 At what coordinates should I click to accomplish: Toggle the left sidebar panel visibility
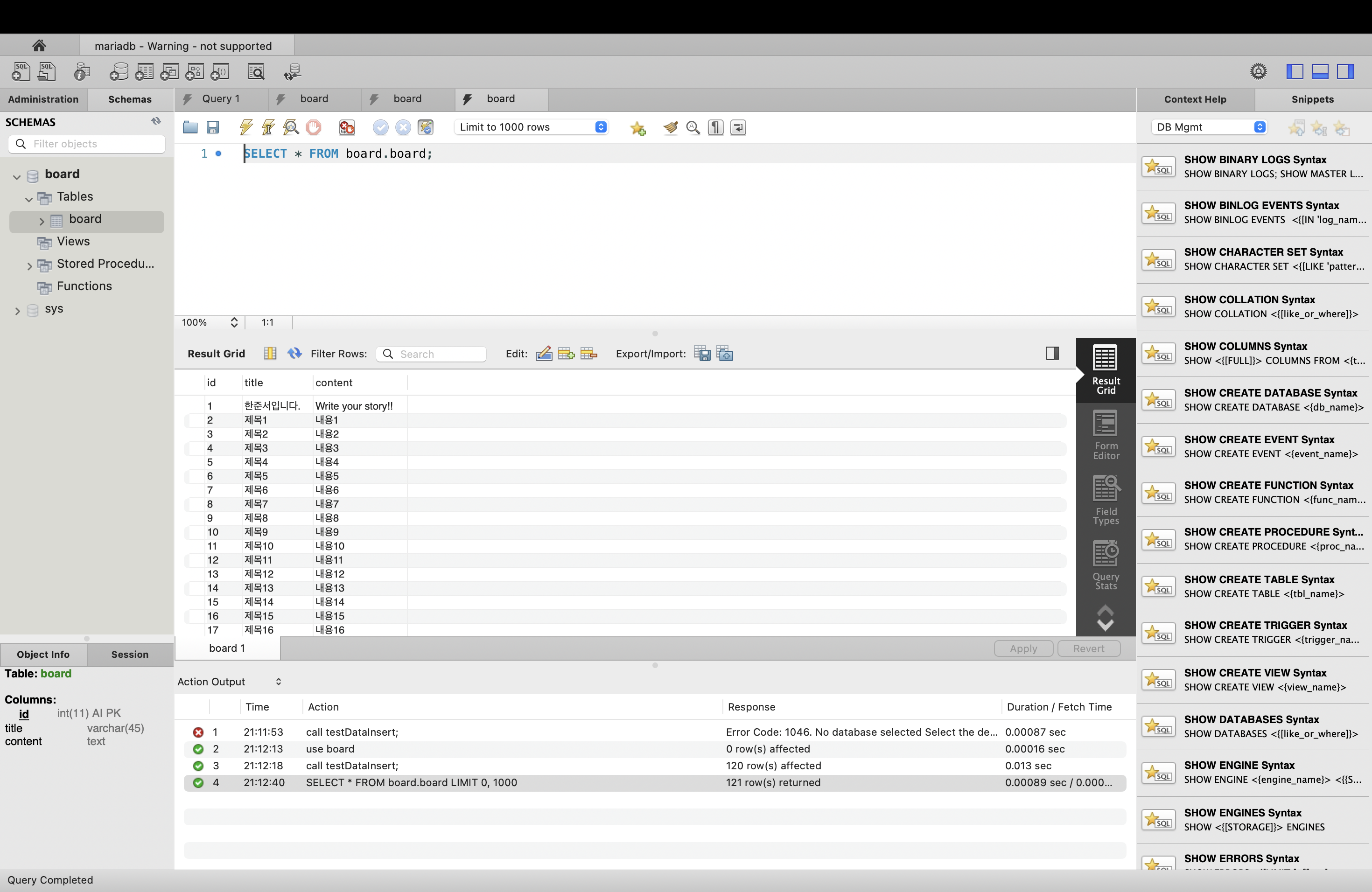coord(1295,71)
